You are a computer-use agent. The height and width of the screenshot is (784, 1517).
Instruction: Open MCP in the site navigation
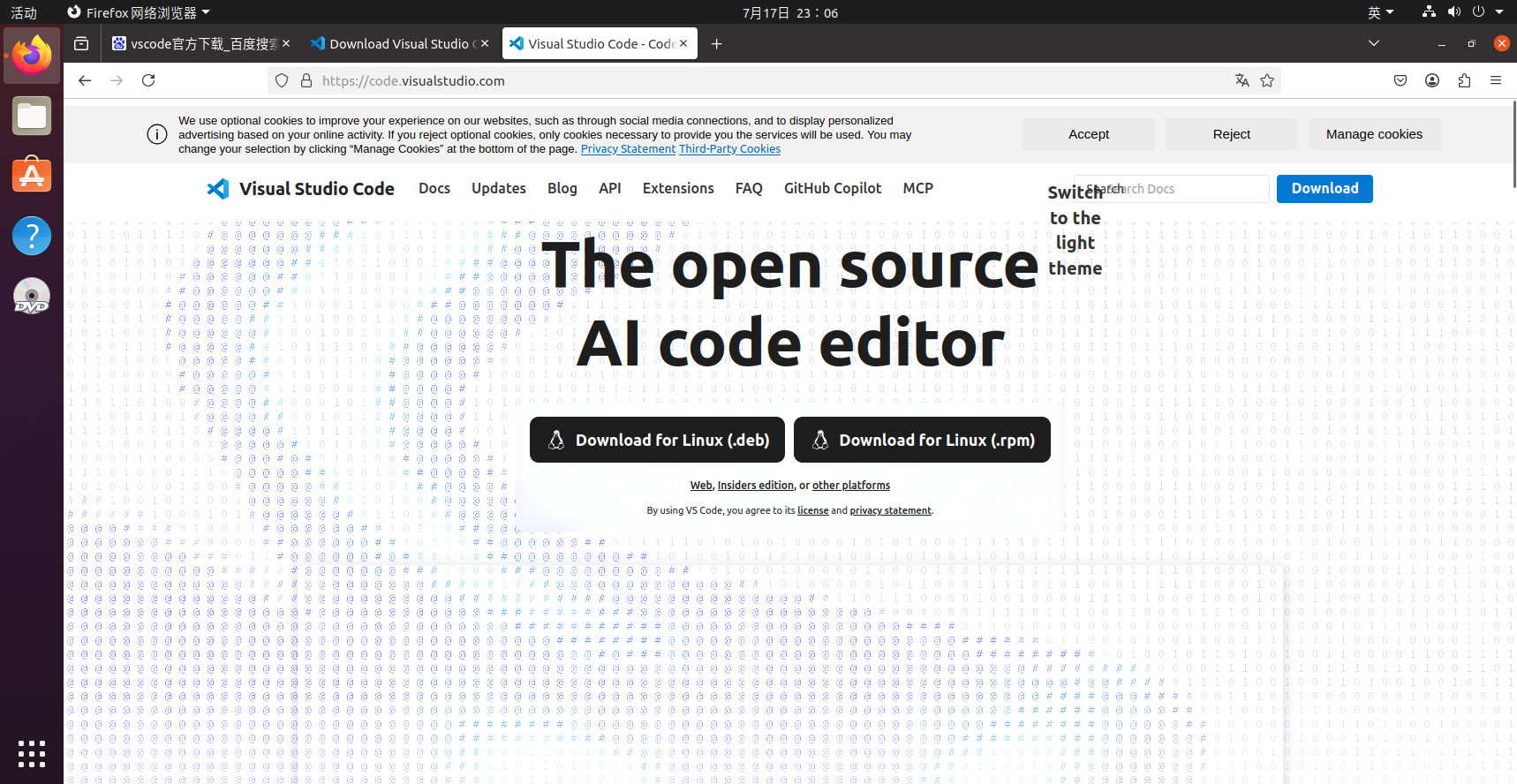click(x=918, y=188)
